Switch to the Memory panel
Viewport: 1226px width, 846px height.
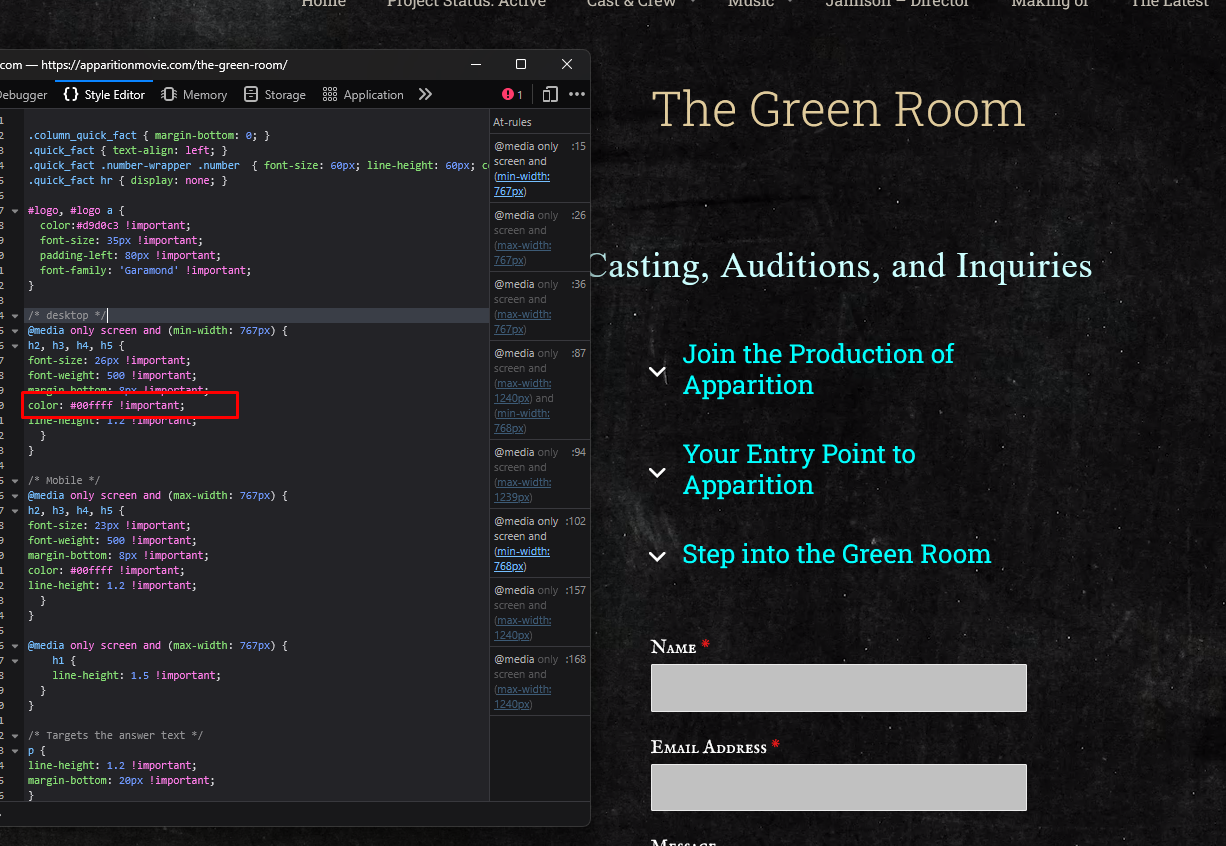point(194,95)
